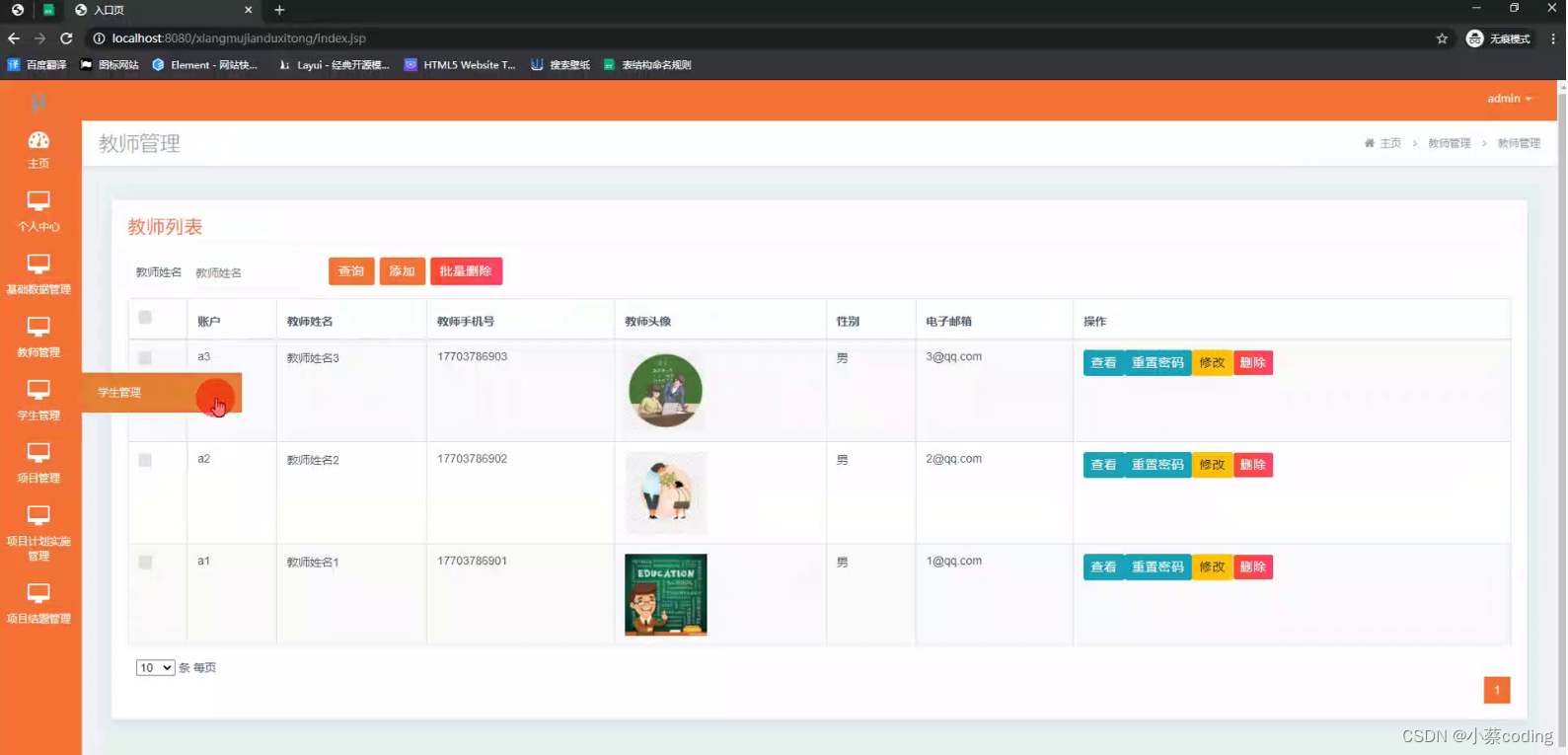This screenshot has height=755, width=1568.
Task: Bookmark this page with the star
Action: 1442,38
